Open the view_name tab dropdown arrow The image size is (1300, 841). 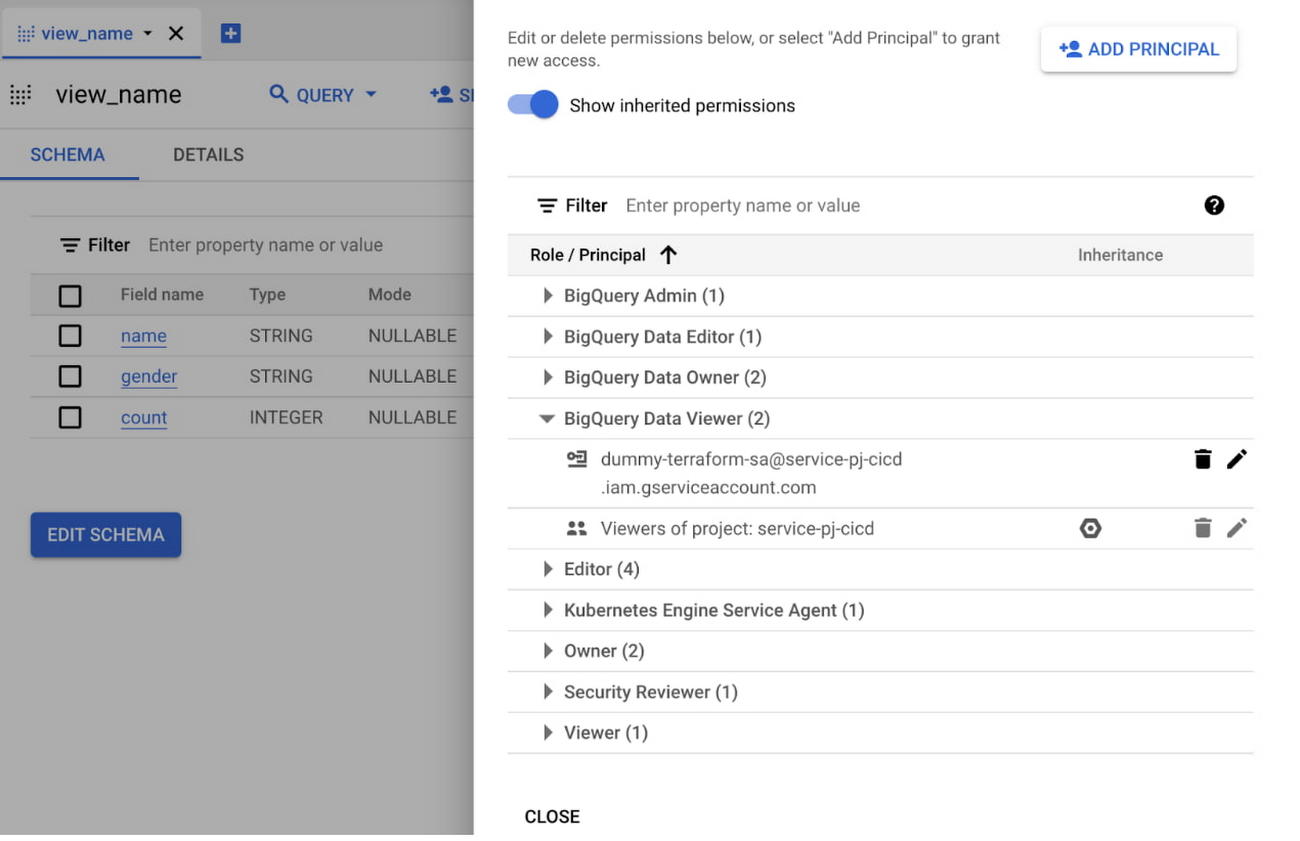[x=148, y=33]
